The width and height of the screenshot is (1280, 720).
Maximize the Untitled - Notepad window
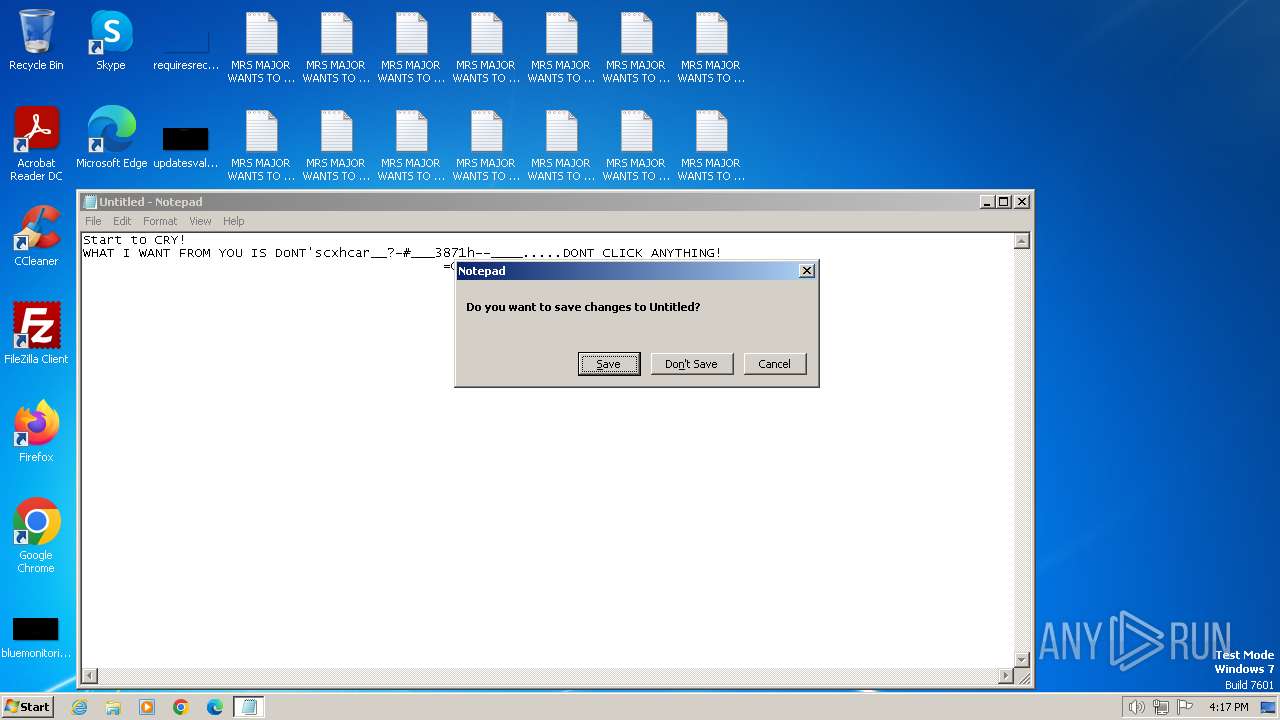(1004, 201)
